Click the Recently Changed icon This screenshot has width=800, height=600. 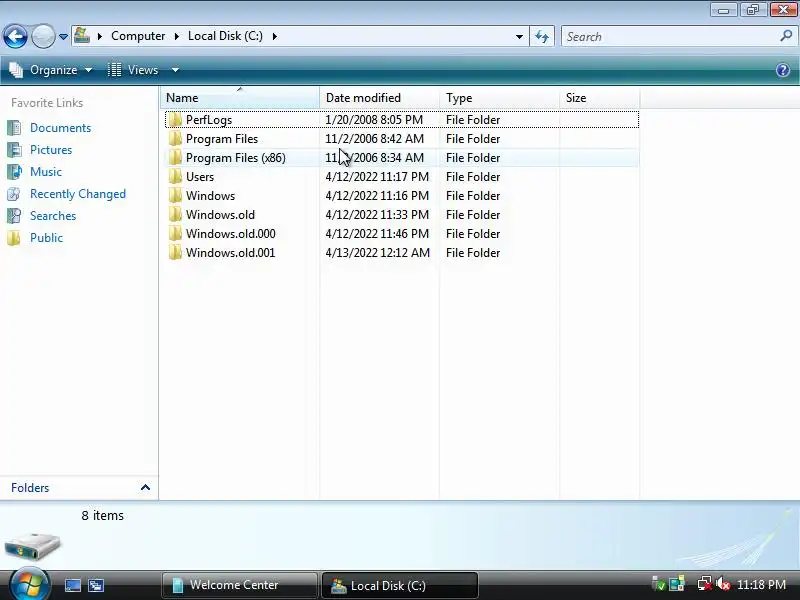click(x=14, y=194)
